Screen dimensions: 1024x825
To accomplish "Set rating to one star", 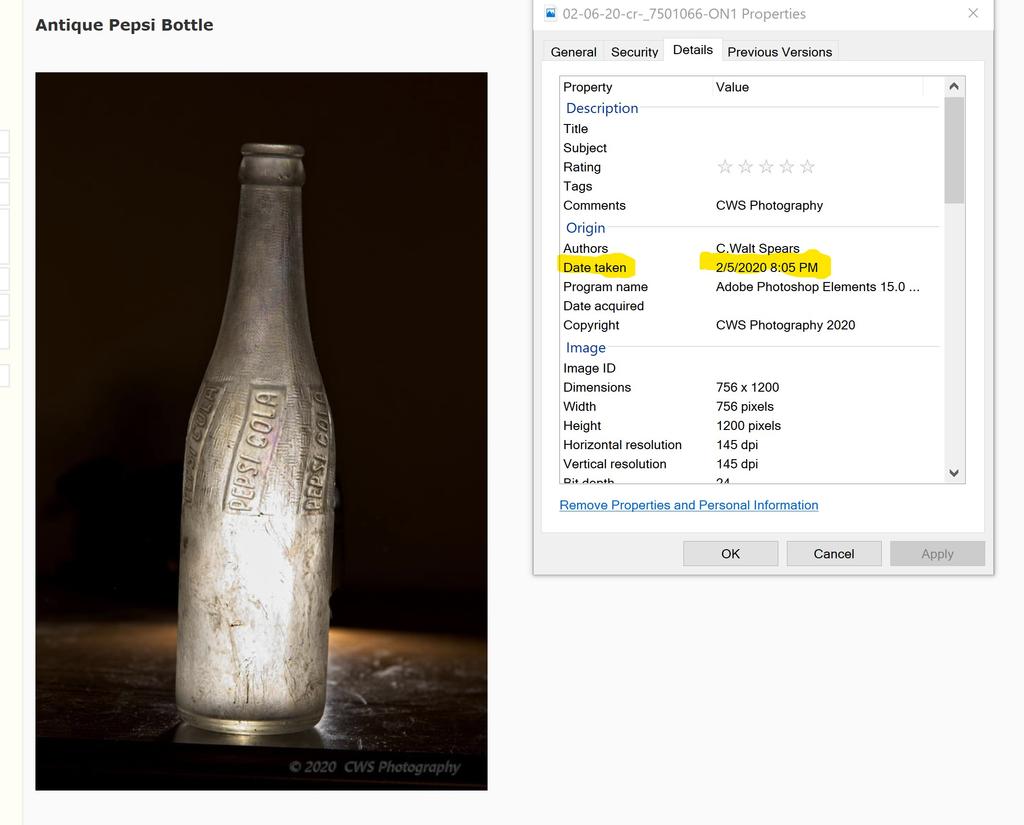I will pos(725,167).
